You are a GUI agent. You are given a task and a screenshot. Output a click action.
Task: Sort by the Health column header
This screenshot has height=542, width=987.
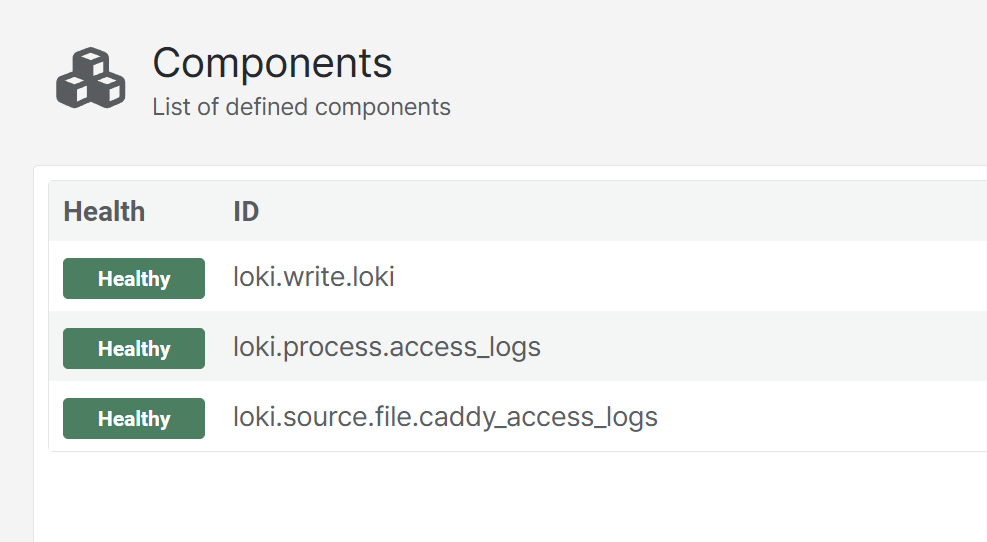coord(104,212)
